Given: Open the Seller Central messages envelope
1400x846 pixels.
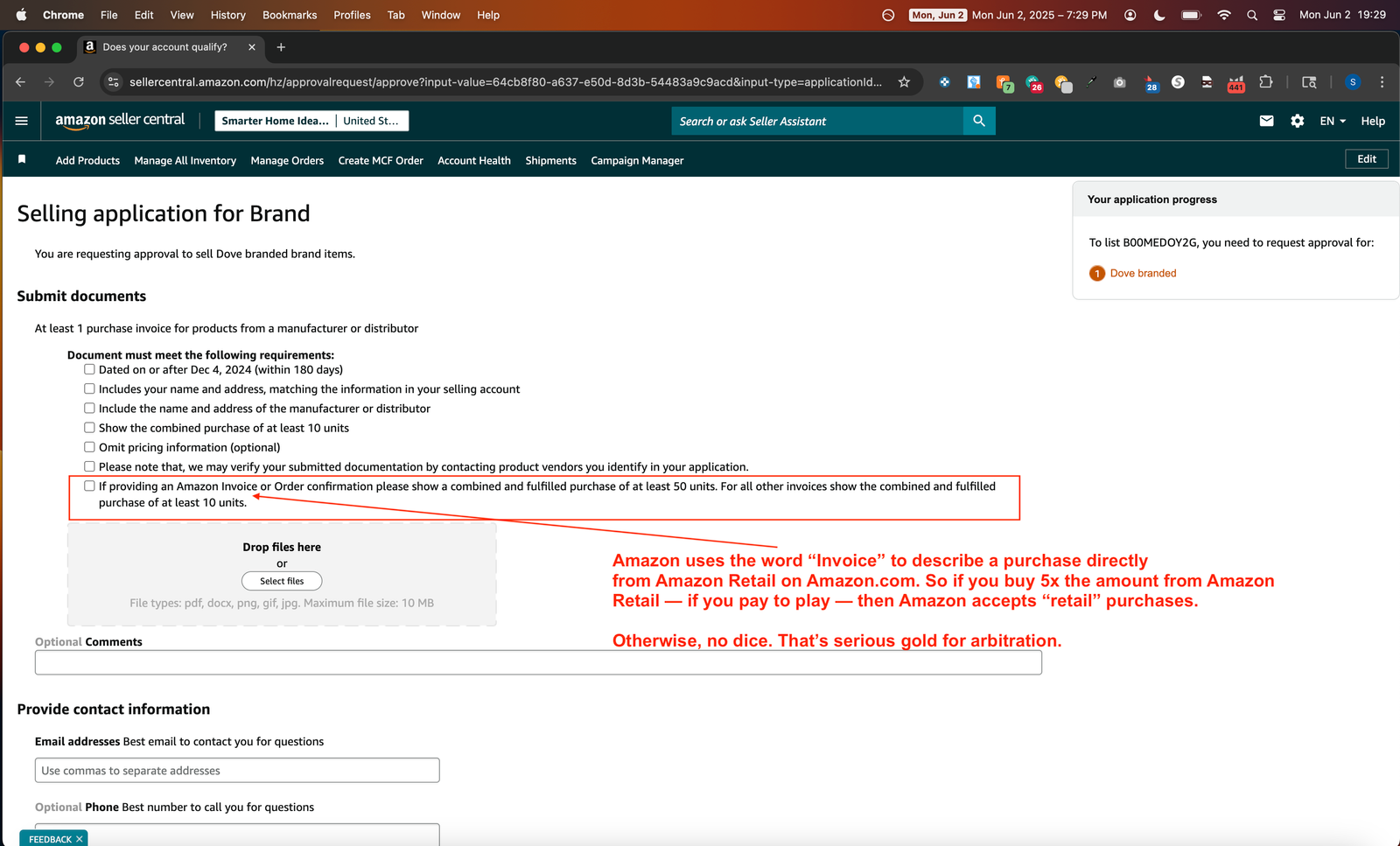Looking at the screenshot, I should point(1266,121).
